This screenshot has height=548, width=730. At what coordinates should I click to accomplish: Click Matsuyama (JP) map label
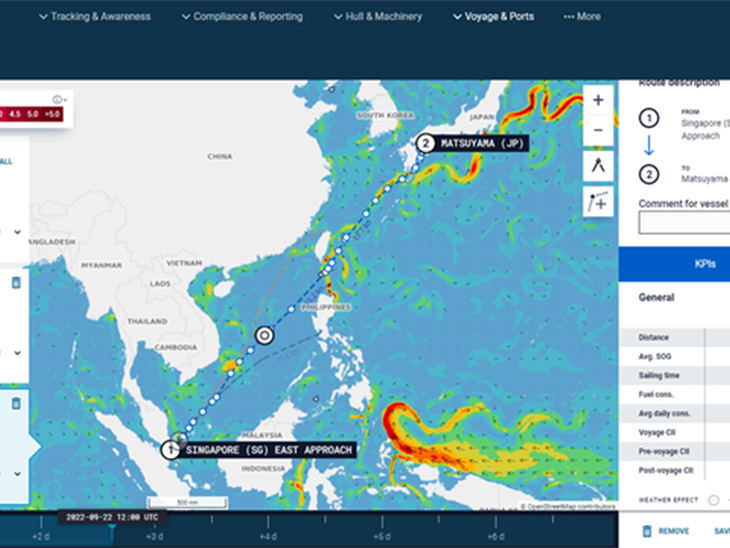(x=482, y=143)
